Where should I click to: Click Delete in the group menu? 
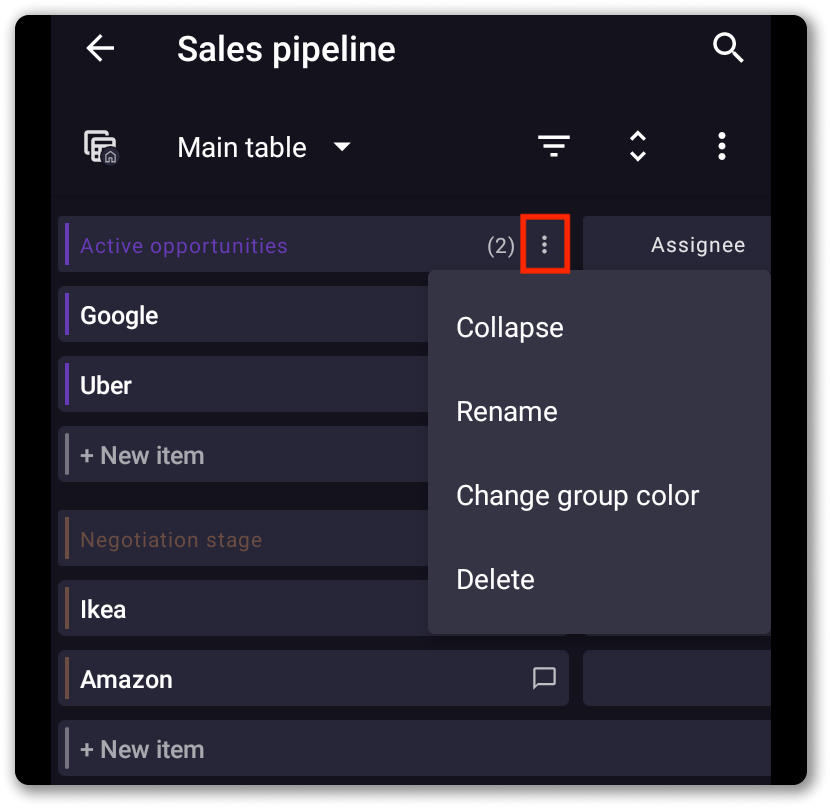click(x=495, y=580)
